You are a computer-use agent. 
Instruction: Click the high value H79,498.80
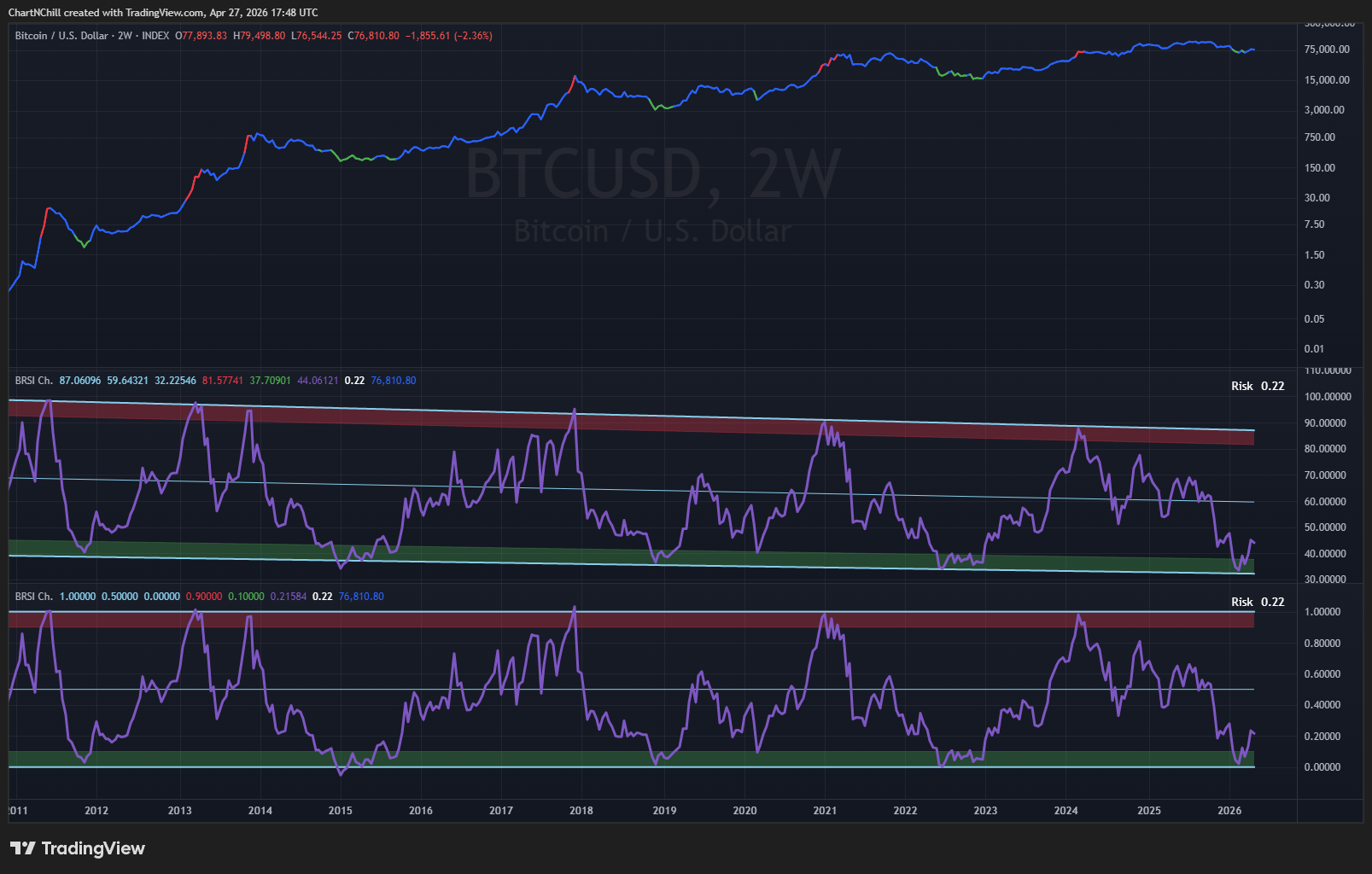[x=260, y=36]
